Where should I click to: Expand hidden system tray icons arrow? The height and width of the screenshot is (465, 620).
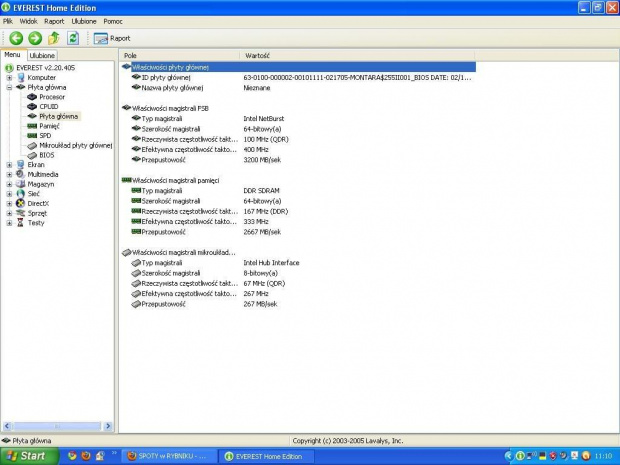pos(508,456)
